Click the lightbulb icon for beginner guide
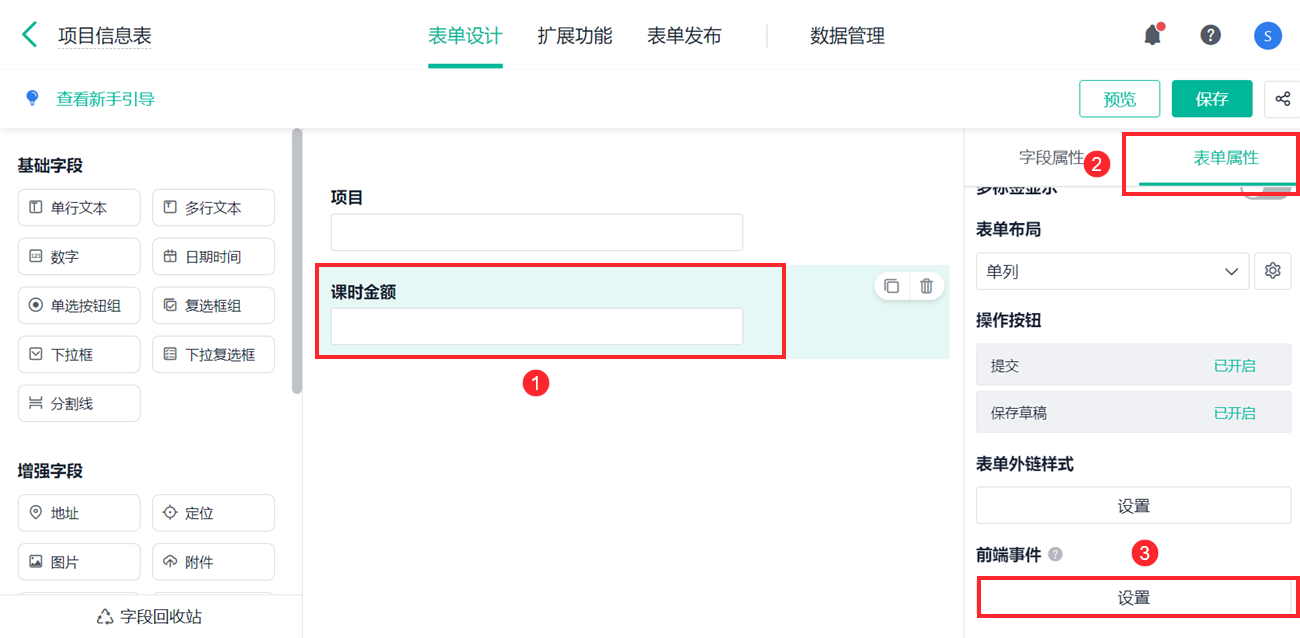This screenshot has width=1300, height=638. (32, 98)
